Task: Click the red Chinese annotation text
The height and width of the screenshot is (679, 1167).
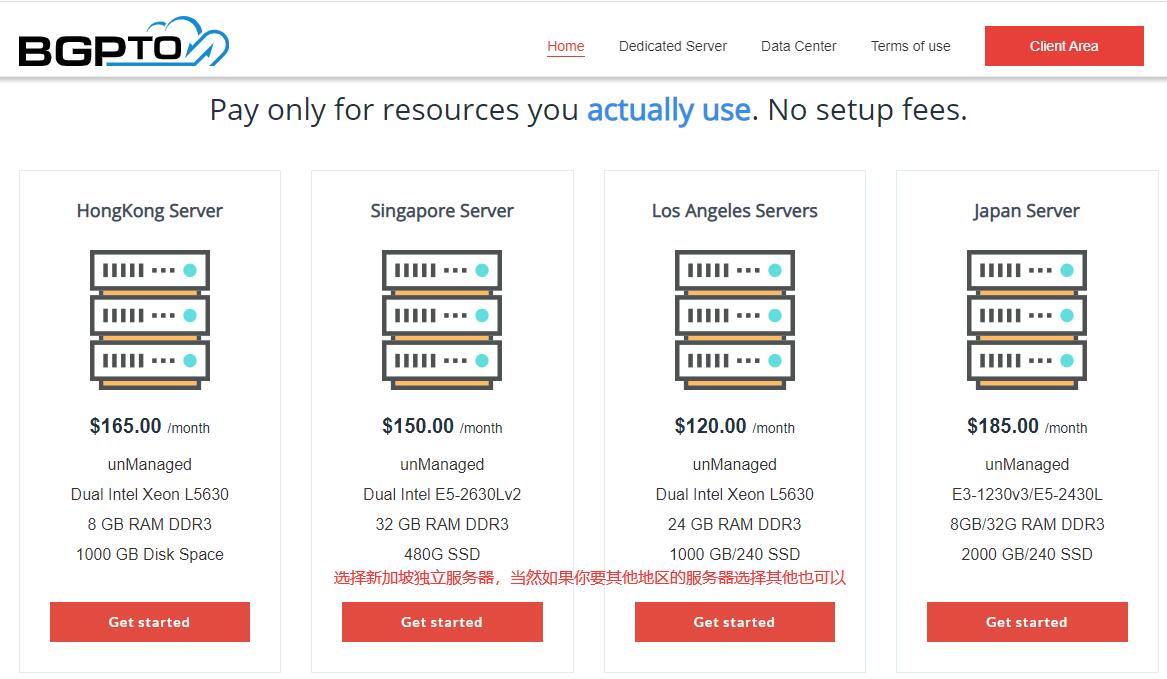Action: coord(589,578)
